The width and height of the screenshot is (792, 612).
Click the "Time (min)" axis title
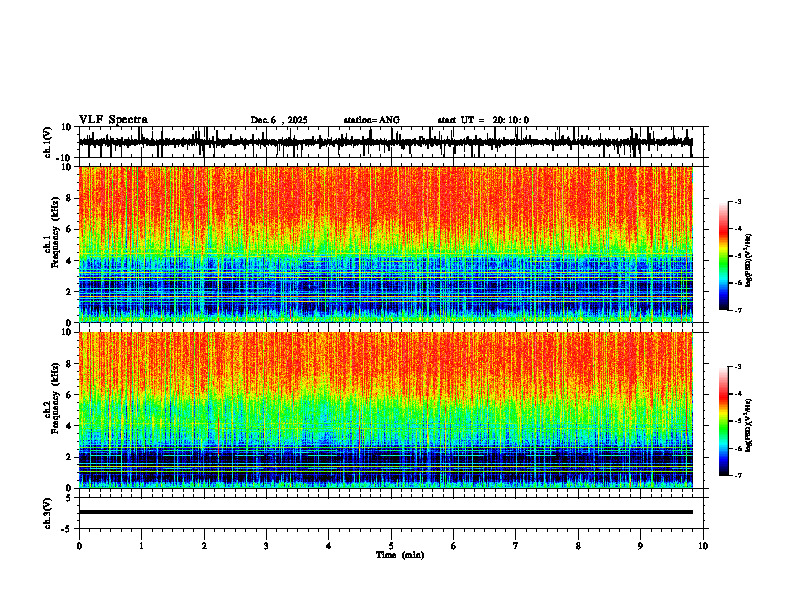(x=400, y=555)
